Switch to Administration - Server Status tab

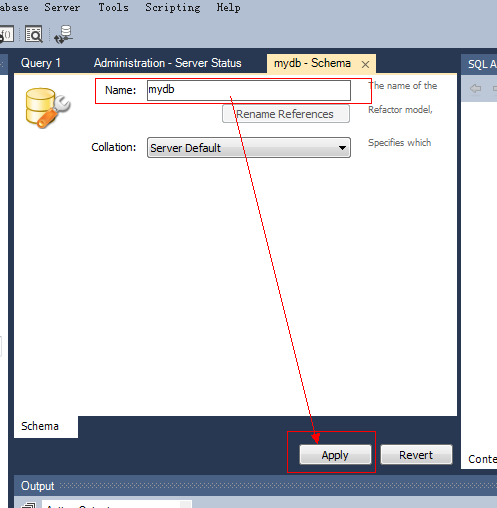click(167, 63)
